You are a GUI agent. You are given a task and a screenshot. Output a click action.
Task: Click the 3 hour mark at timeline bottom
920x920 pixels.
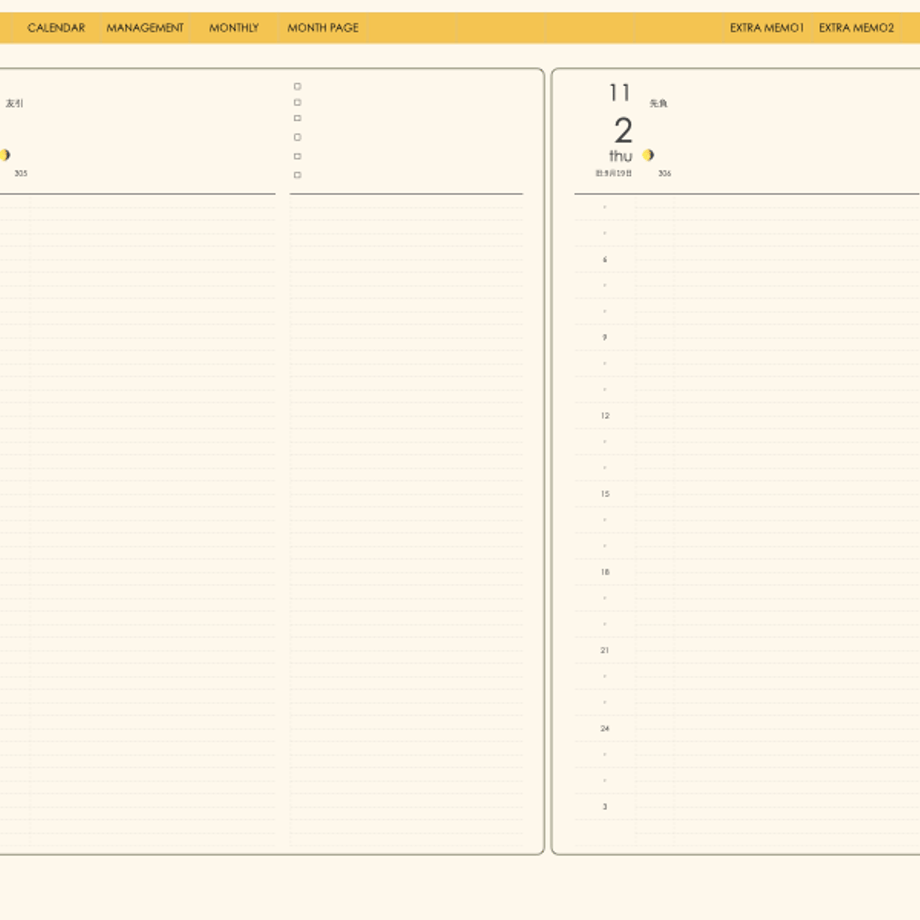[x=605, y=807]
